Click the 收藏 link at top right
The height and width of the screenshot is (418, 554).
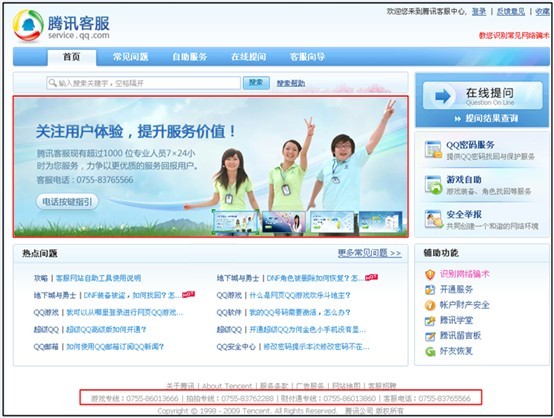point(542,12)
